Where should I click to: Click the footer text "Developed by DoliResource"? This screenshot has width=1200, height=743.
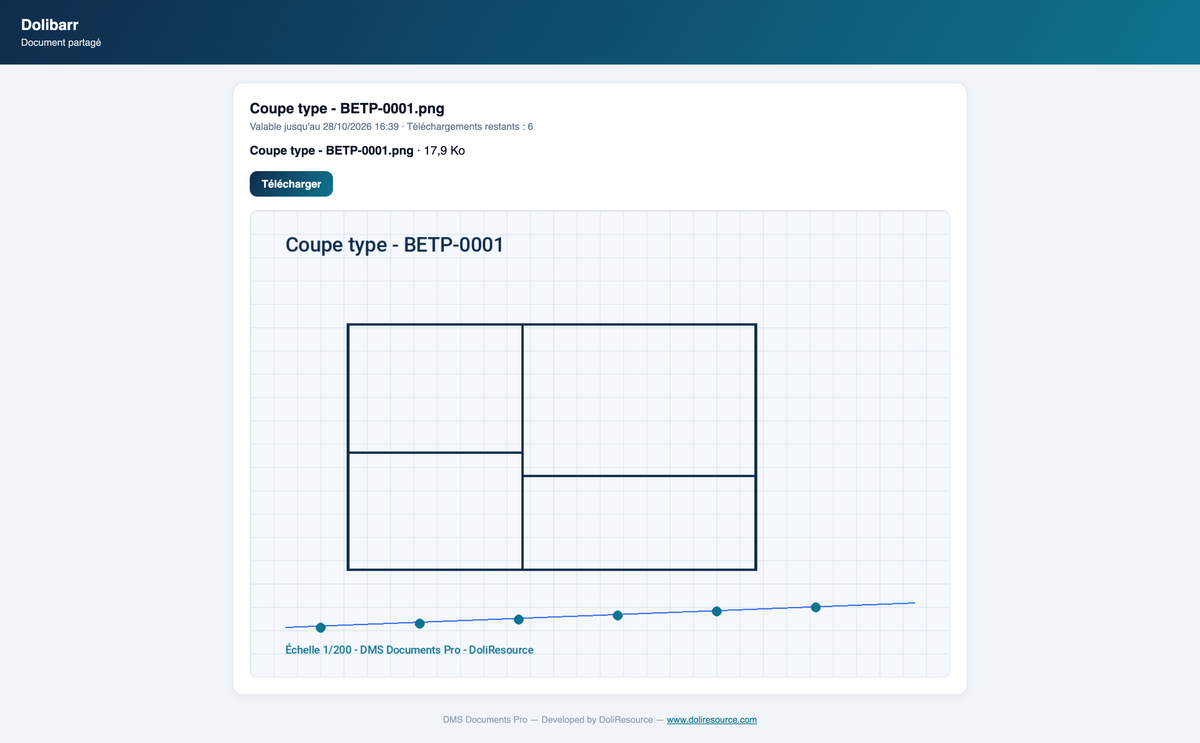[x=597, y=720]
